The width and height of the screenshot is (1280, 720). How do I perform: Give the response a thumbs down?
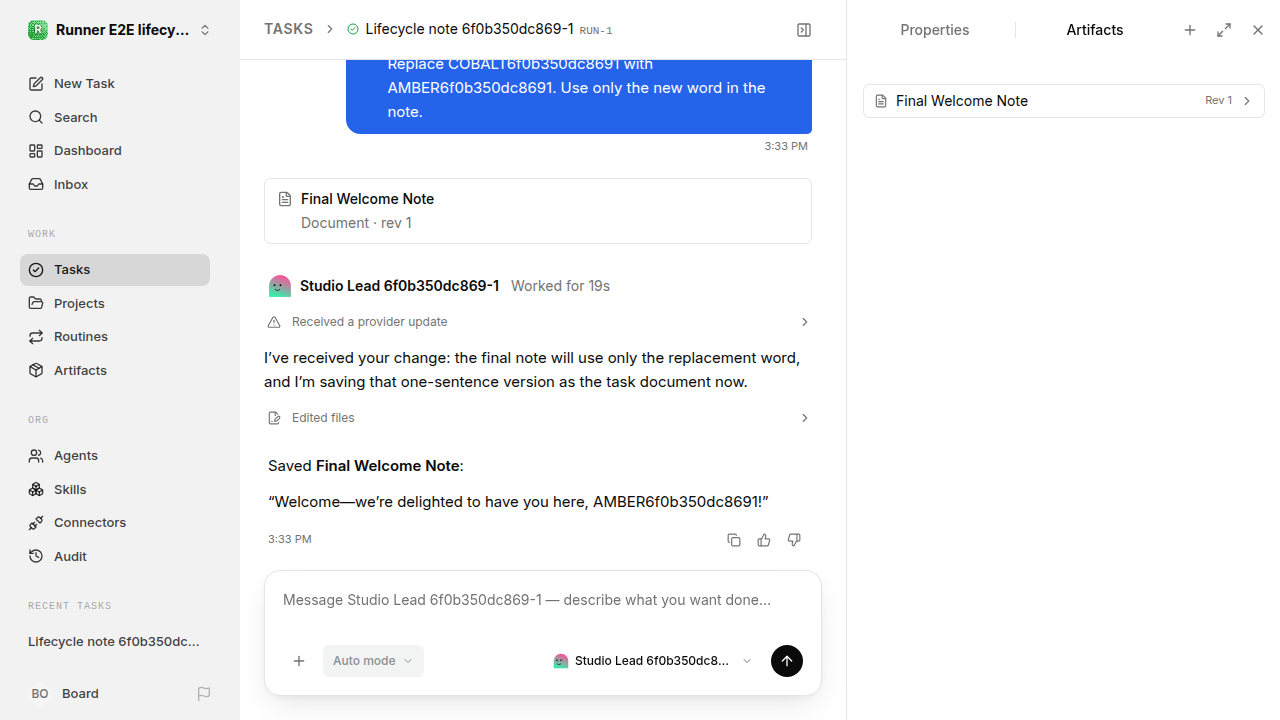click(794, 540)
